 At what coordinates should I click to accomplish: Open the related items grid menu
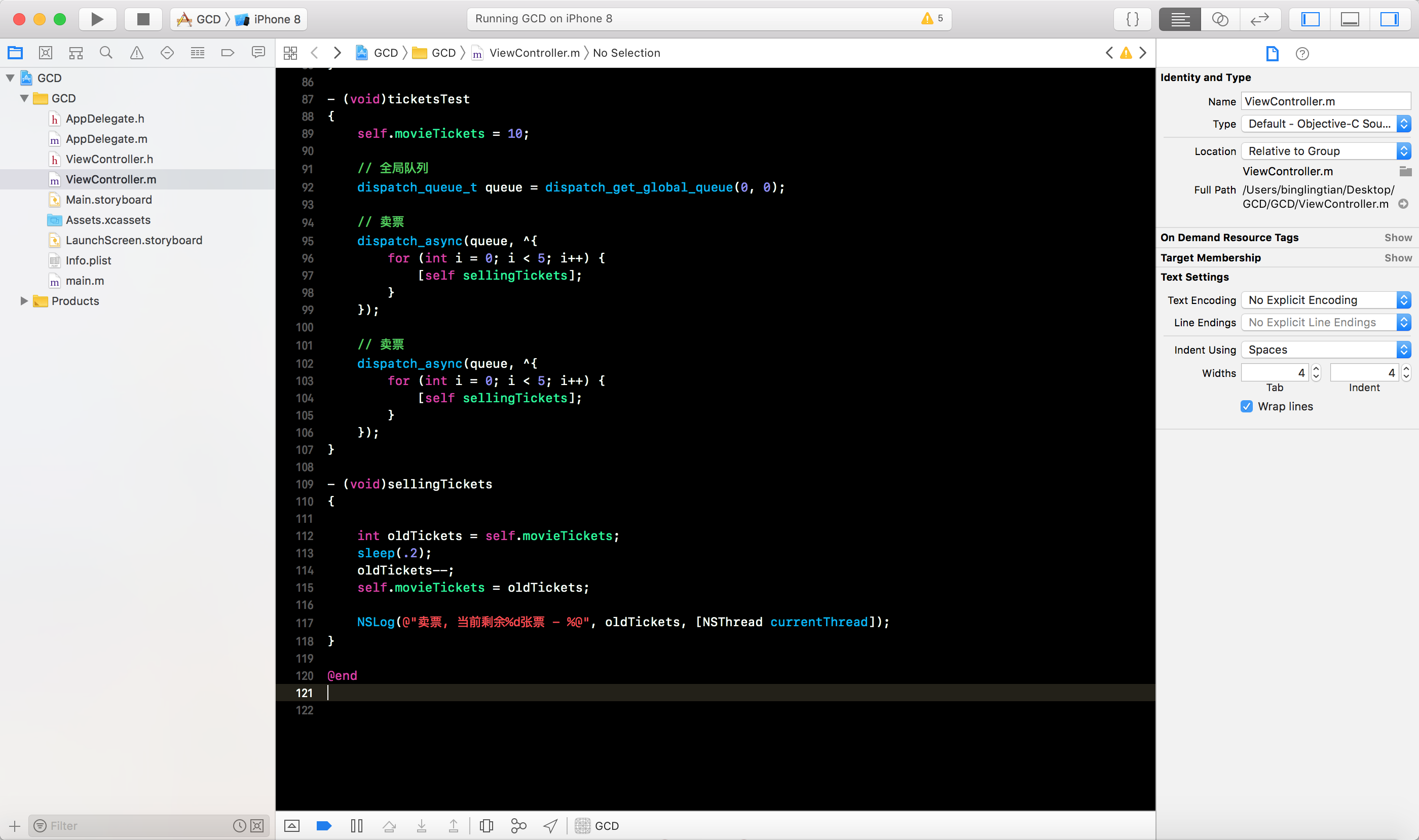click(x=290, y=53)
